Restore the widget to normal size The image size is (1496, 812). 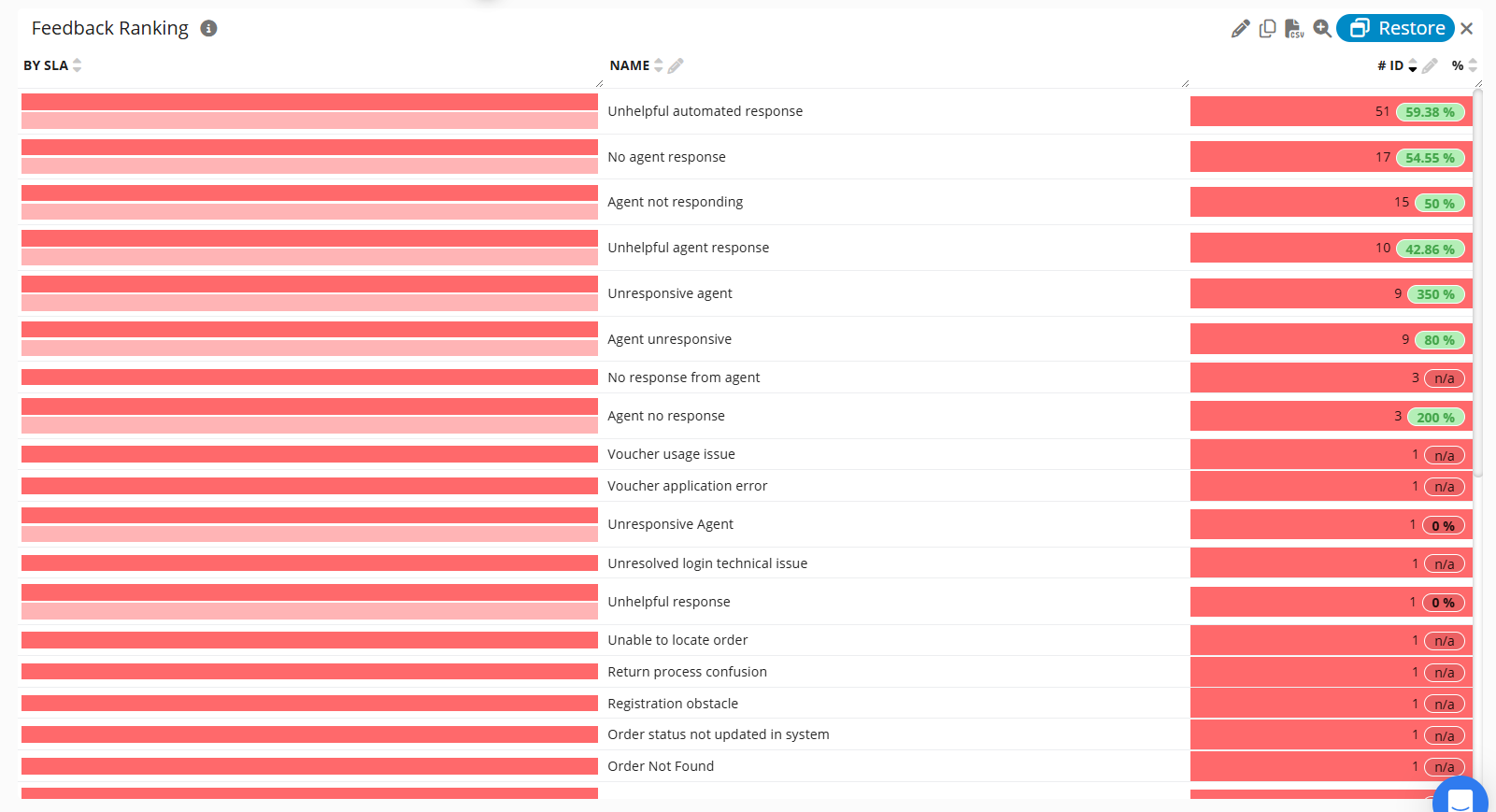[1395, 28]
